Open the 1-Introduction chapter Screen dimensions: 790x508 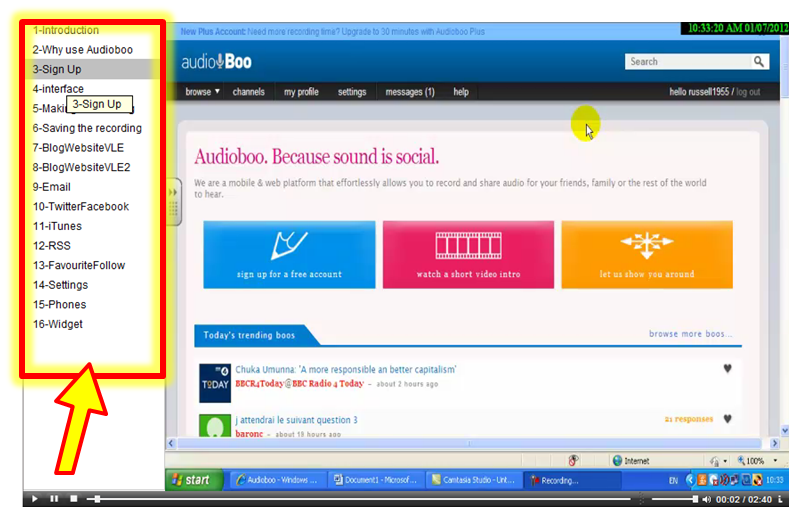66,30
